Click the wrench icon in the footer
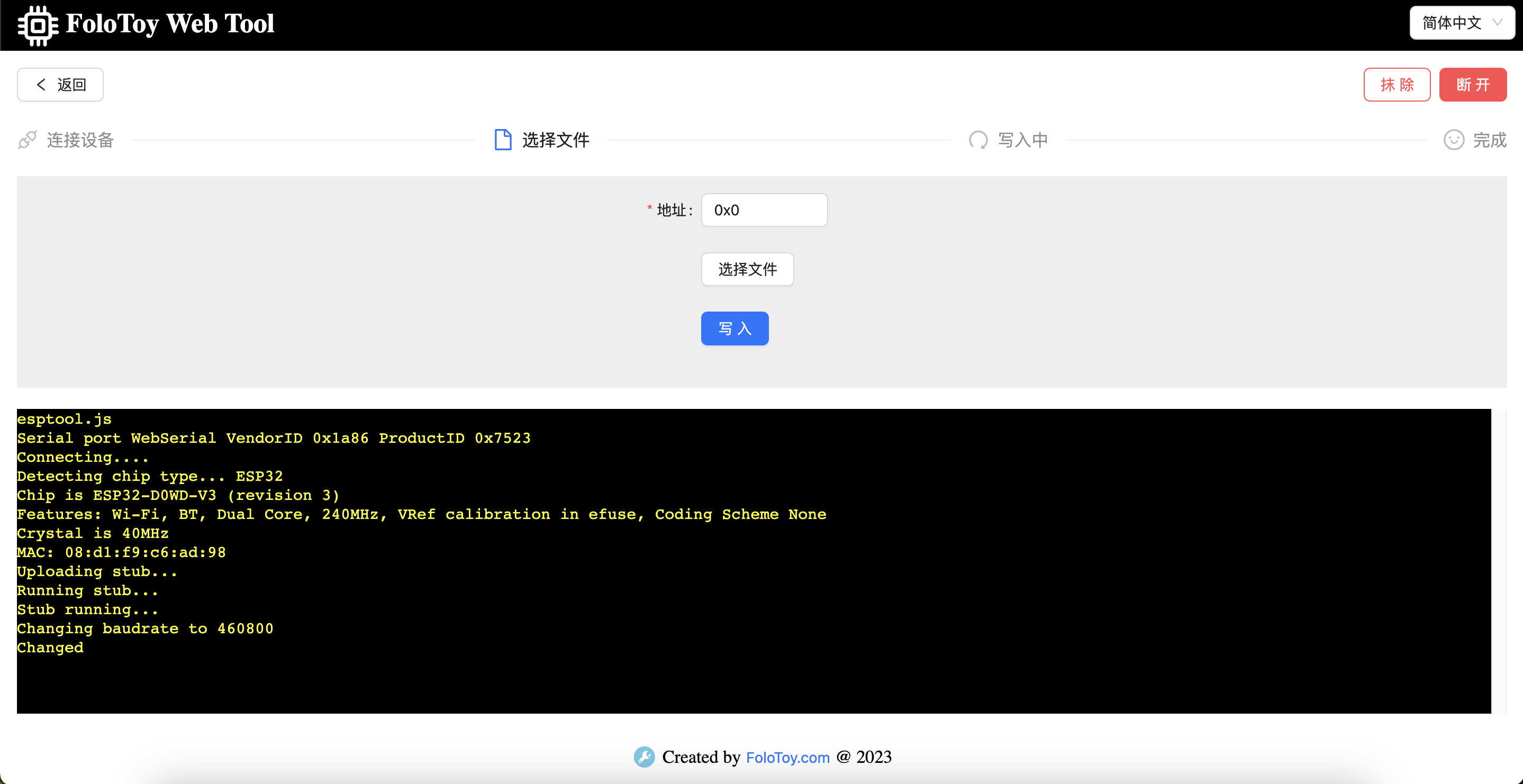 [x=644, y=757]
